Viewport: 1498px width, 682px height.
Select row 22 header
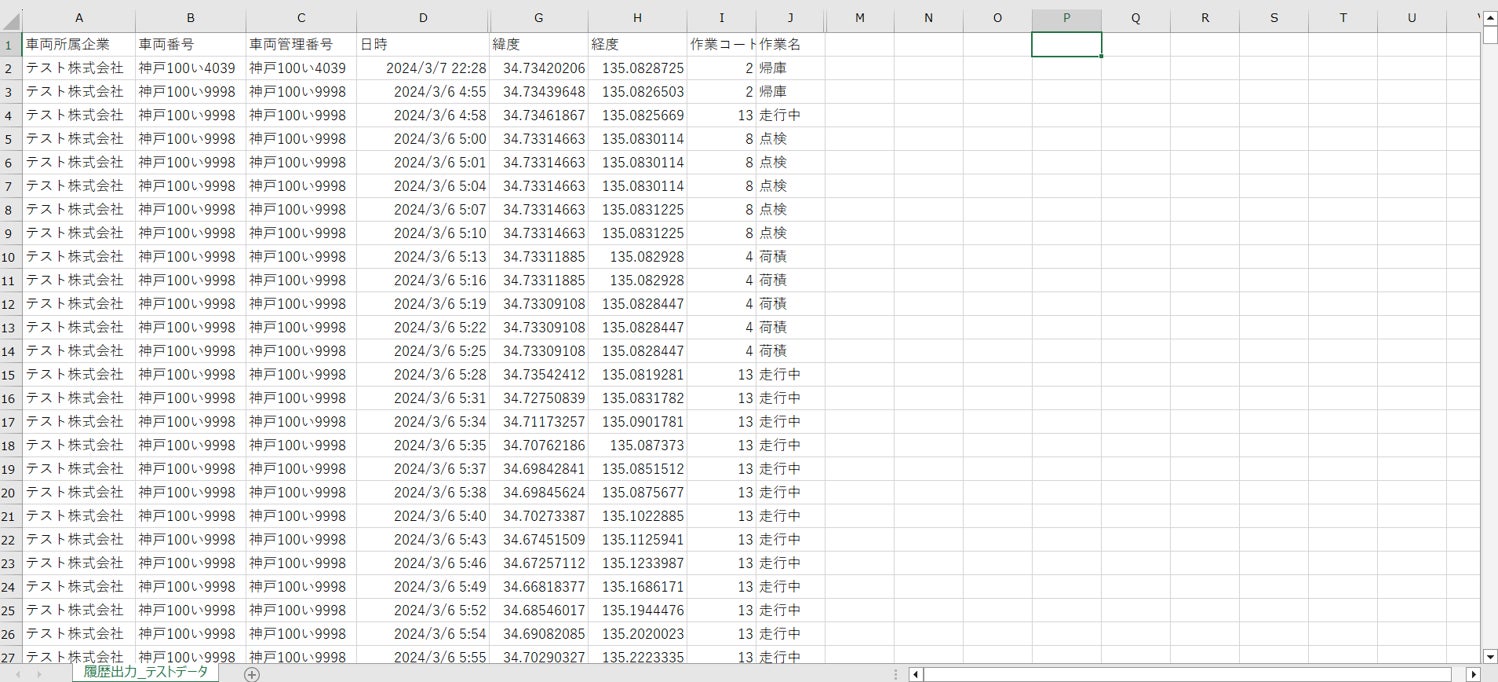[x=11, y=539]
